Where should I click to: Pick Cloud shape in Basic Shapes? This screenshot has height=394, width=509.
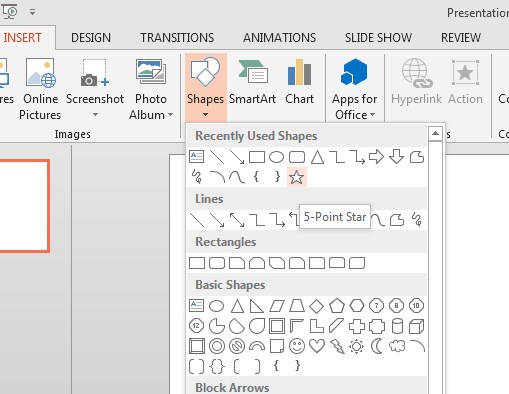(x=397, y=346)
